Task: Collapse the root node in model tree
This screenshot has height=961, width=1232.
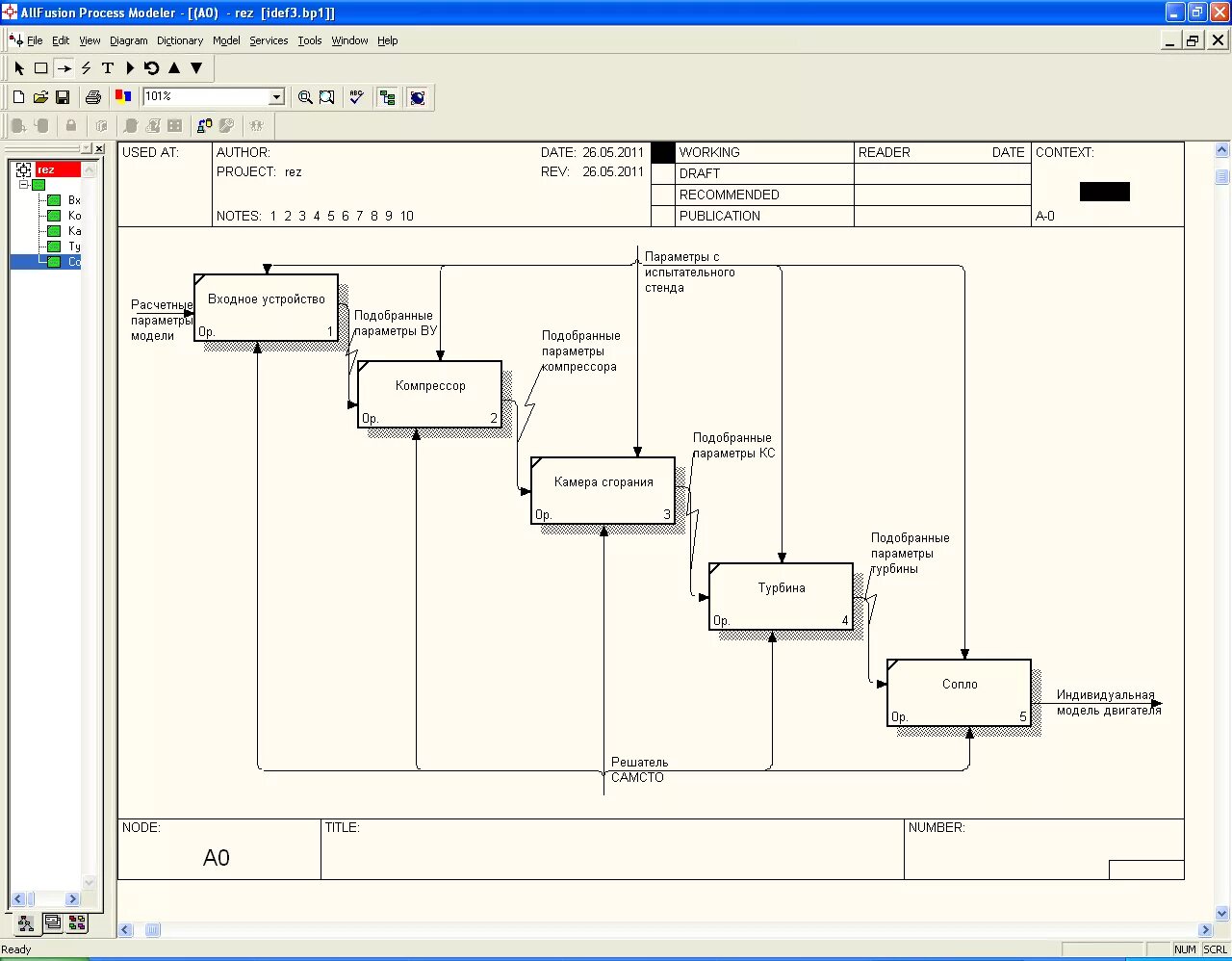Action: coord(24,184)
